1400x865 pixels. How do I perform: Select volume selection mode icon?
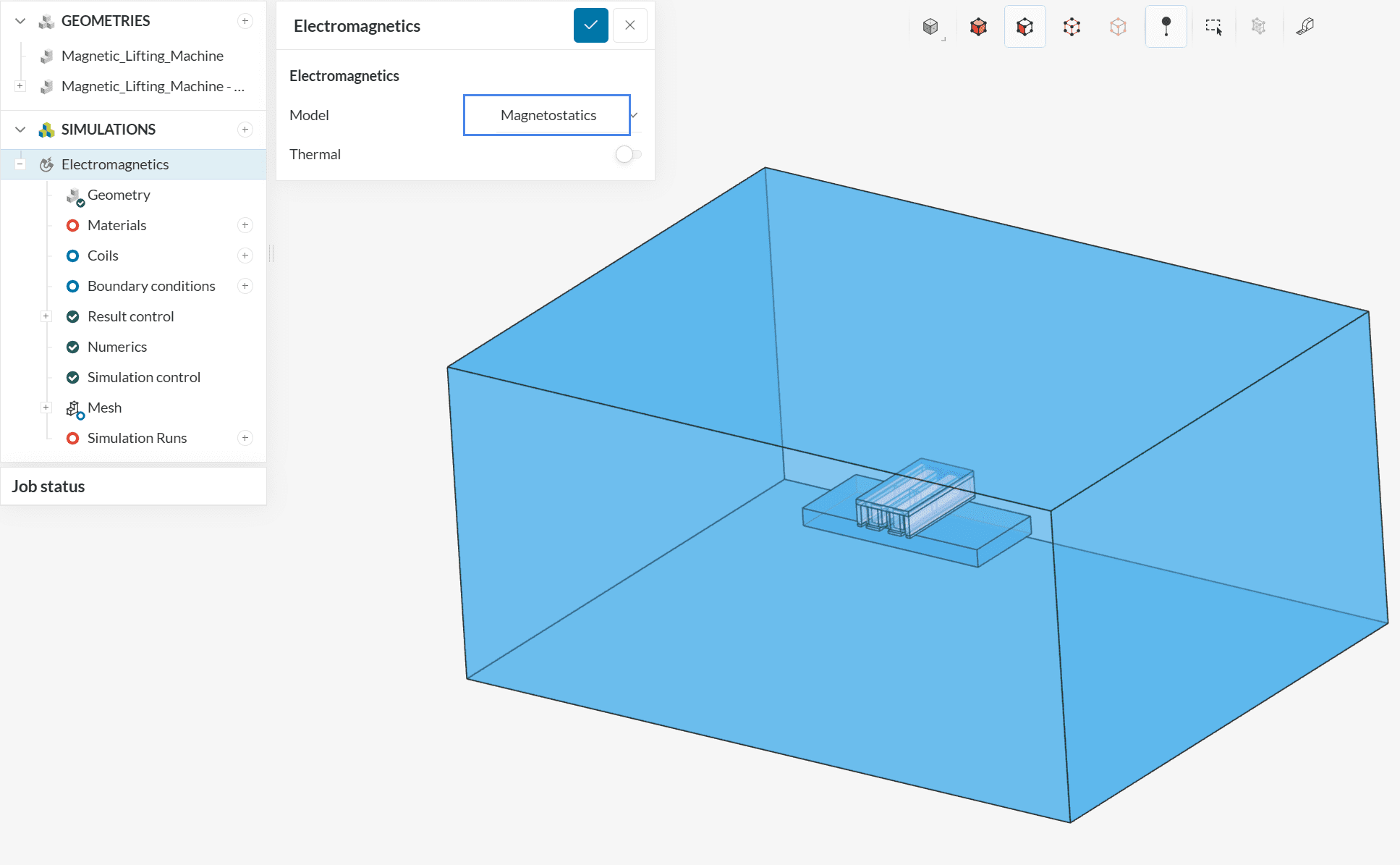978,27
